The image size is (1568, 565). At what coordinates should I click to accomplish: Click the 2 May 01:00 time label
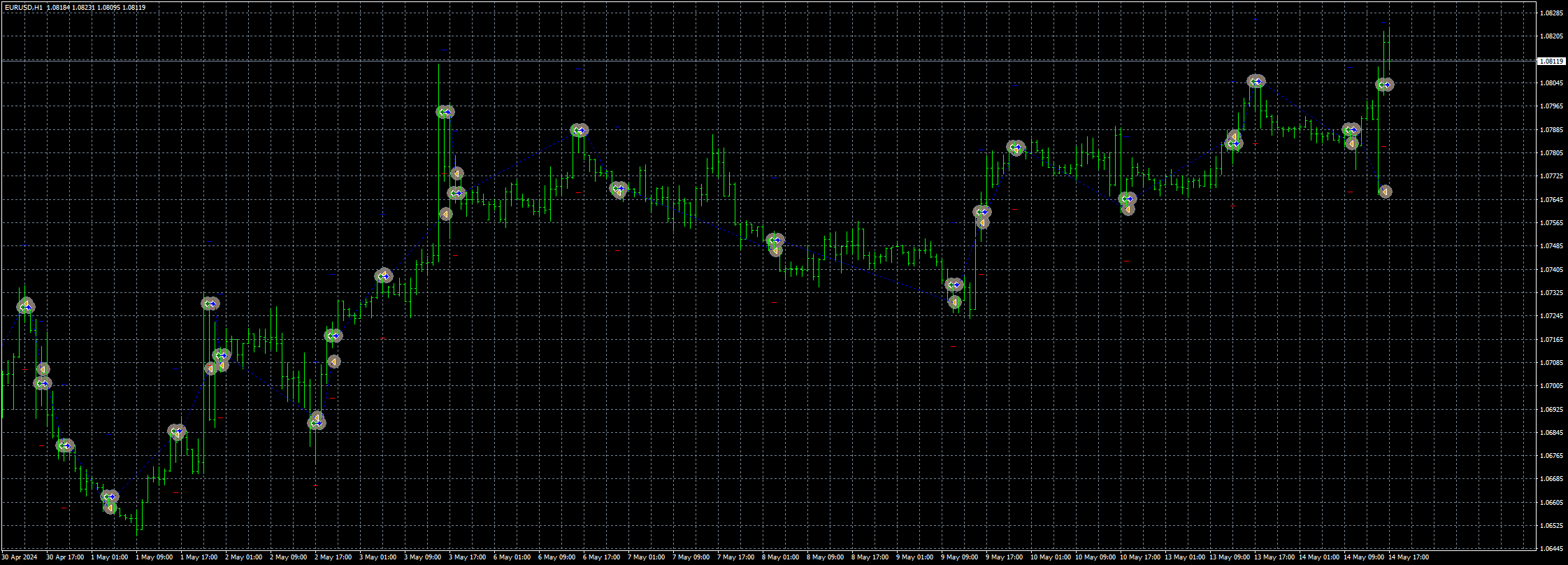(244, 557)
